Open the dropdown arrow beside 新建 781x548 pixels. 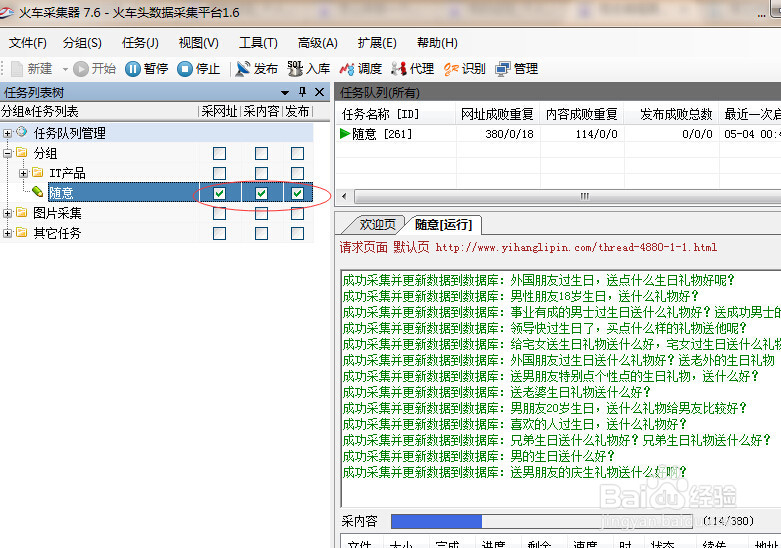coord(65,69)
